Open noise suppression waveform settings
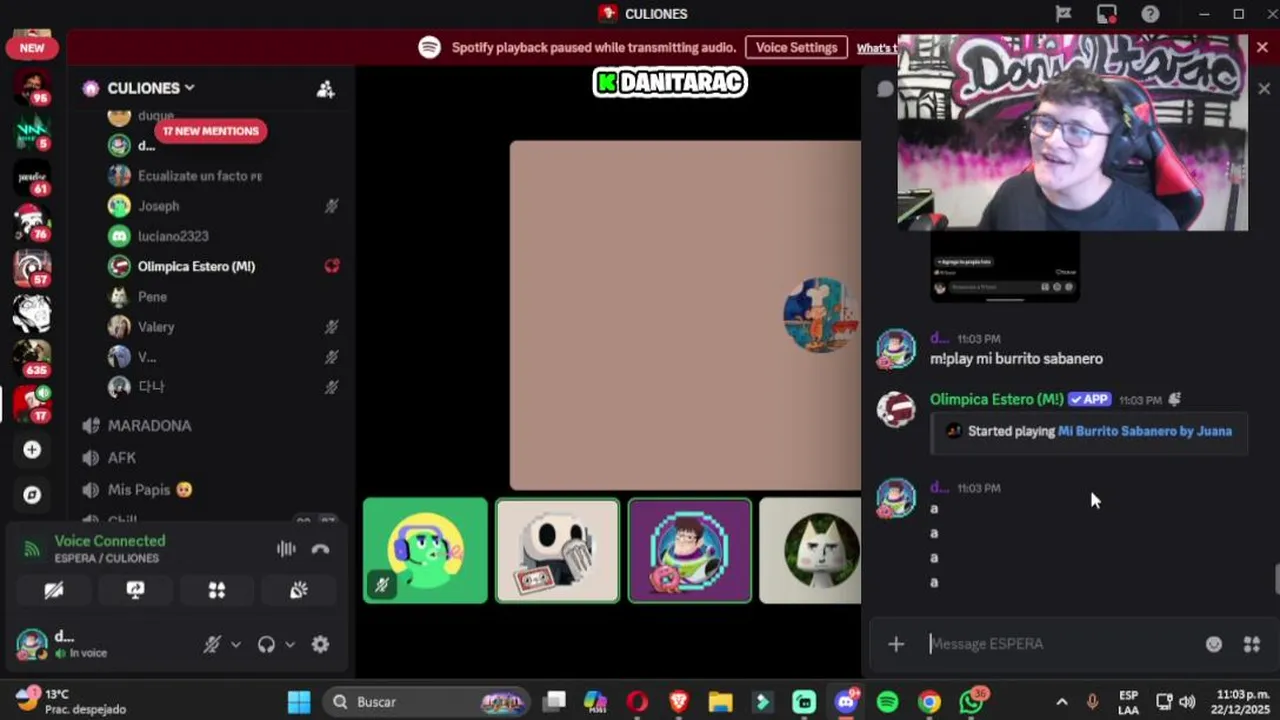Viewport: 1280px width, 720px height. 286,549
